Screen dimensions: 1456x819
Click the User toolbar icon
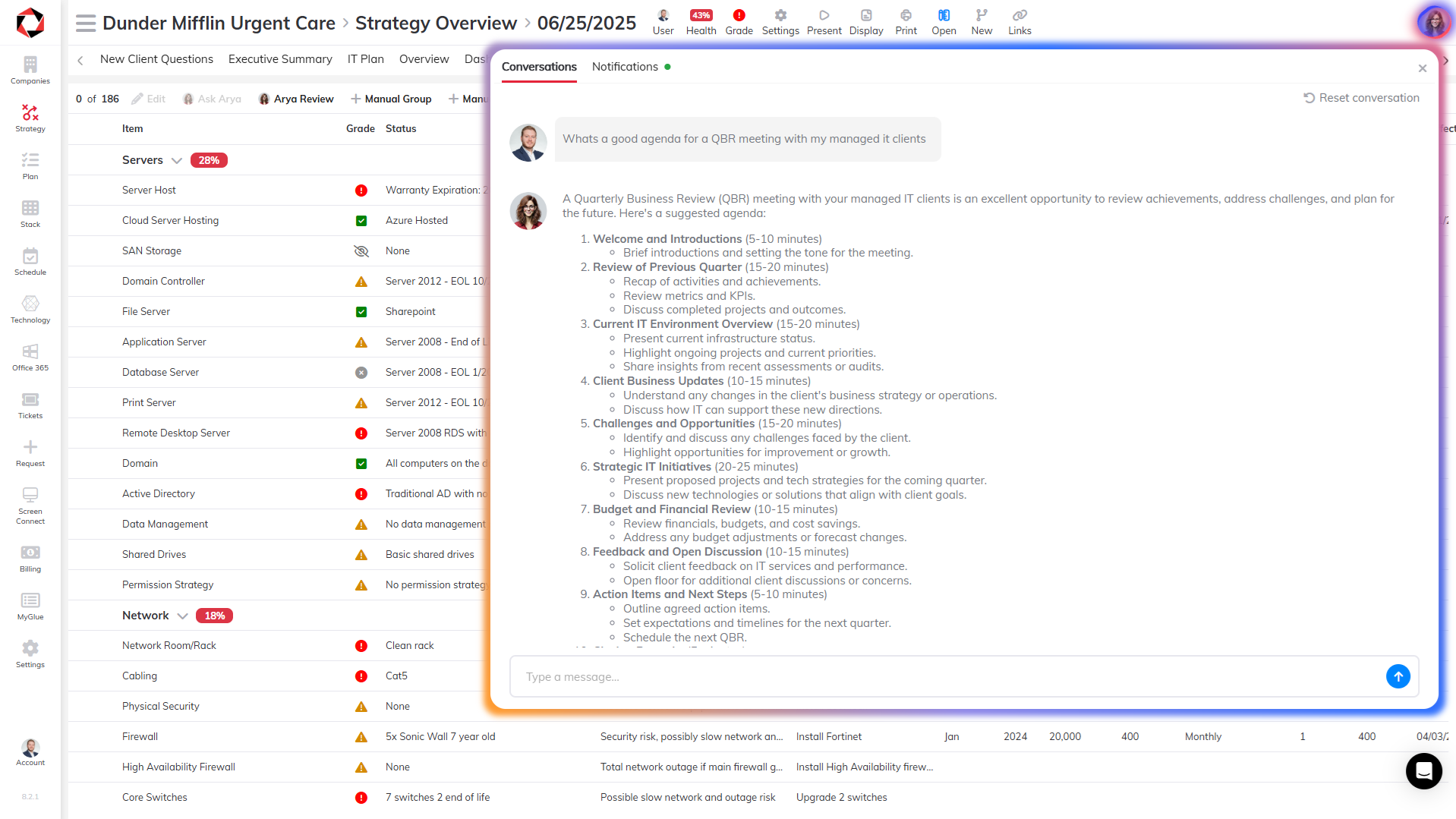click(x=663, y=22)
